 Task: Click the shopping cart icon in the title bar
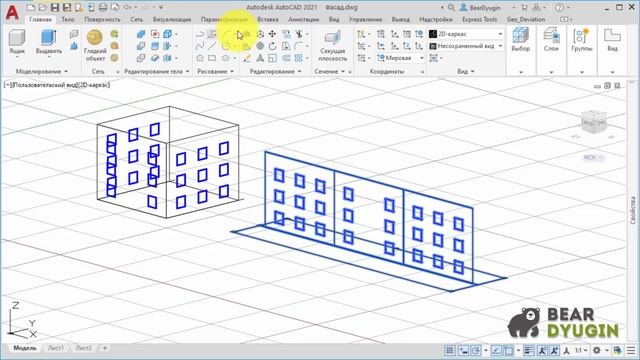[x=524, y=7]
